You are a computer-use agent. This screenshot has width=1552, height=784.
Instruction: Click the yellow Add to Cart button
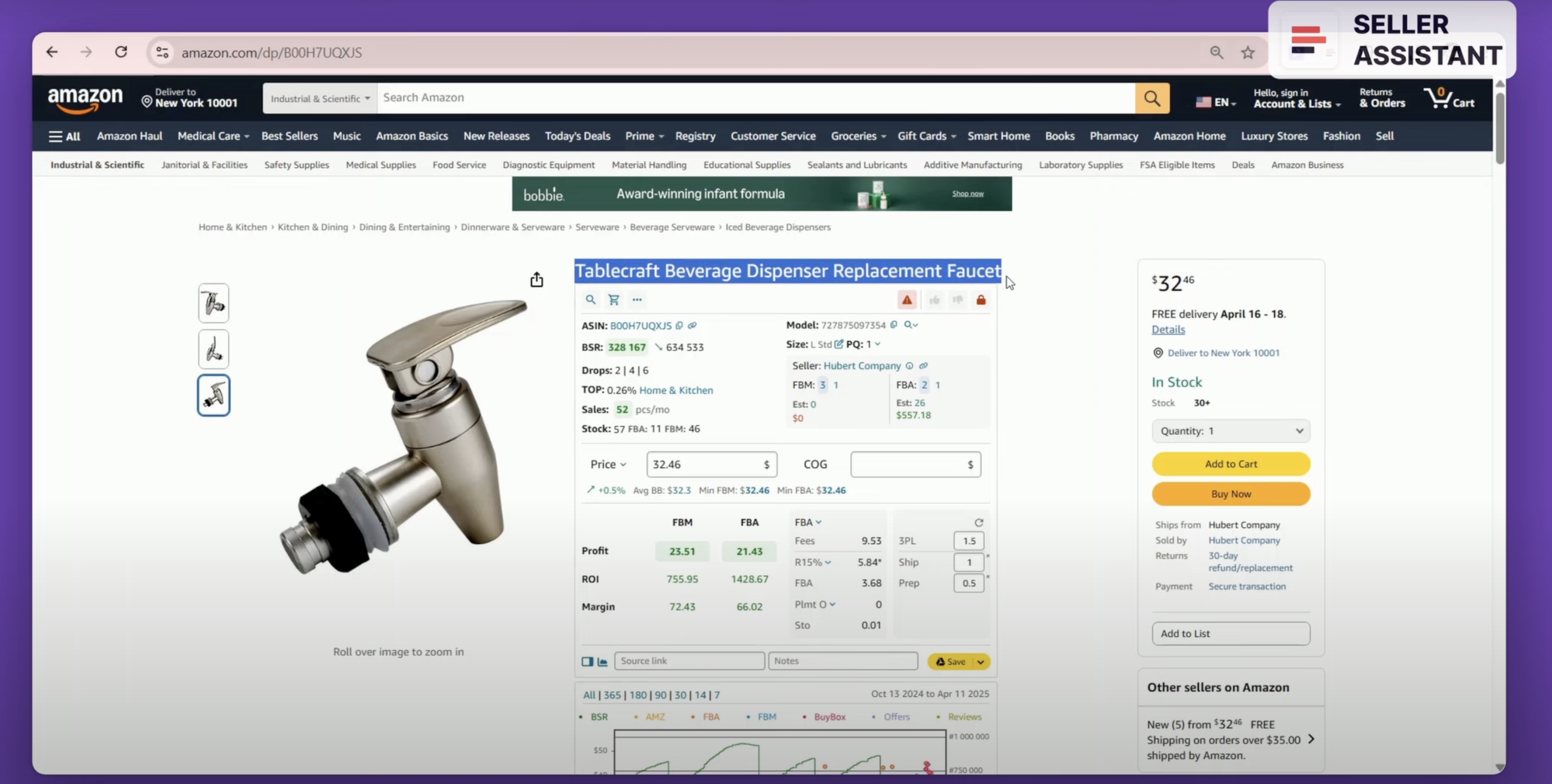[1230, 464]
